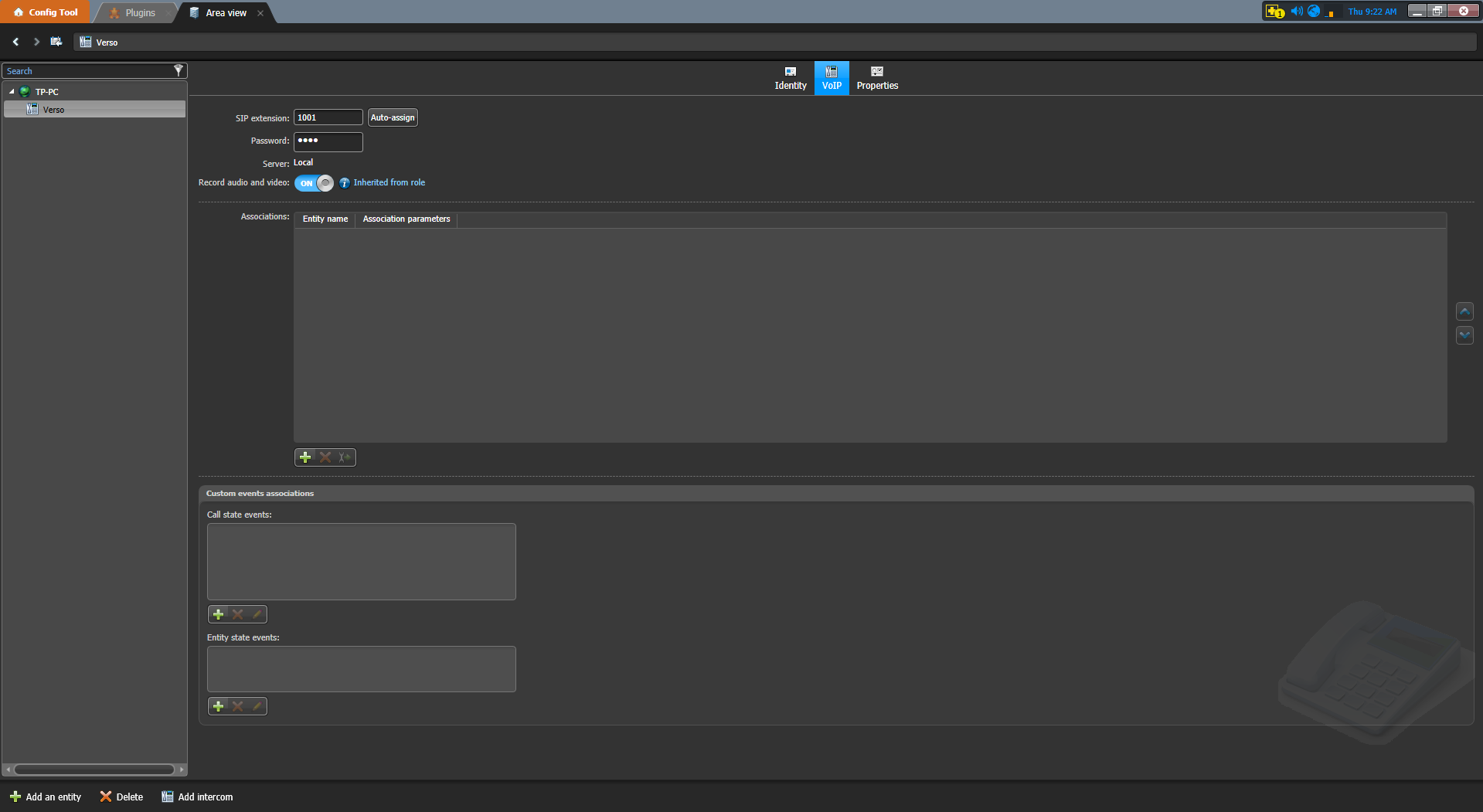
Task: Collapse the TP-PC tree node
Action: click(x=12, y=92)
